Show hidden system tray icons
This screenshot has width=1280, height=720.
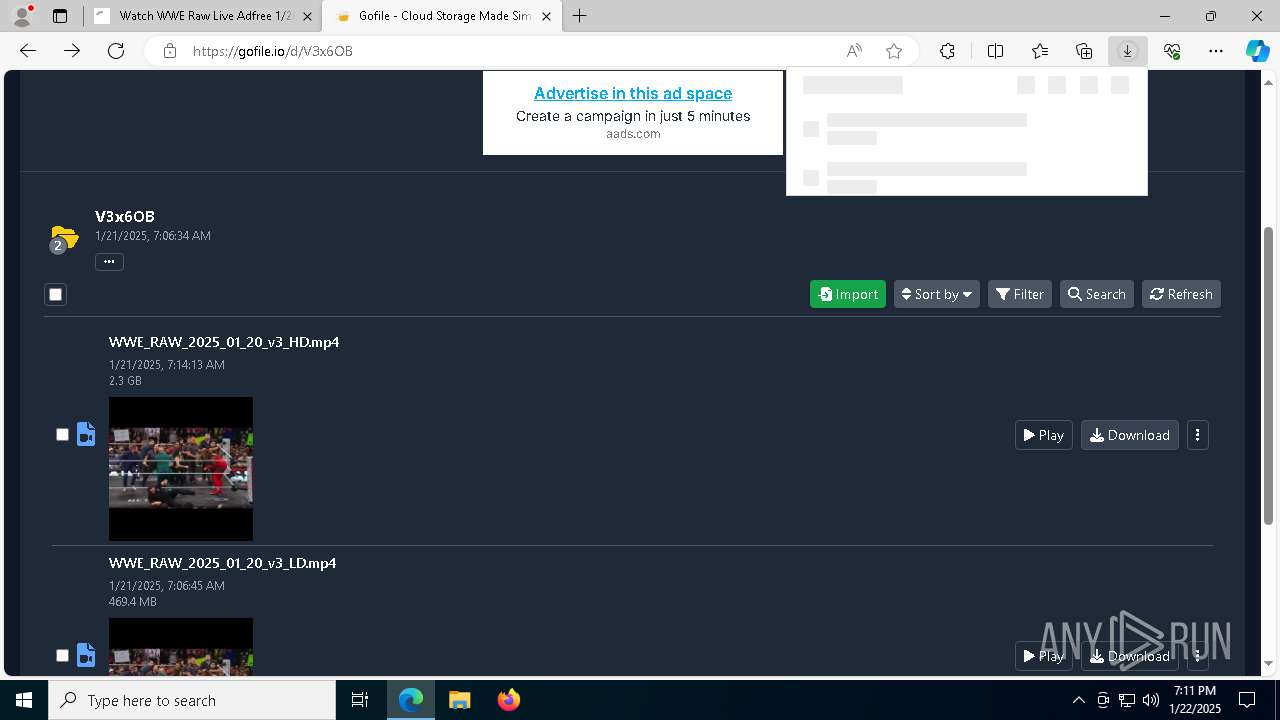[1078, 700]
